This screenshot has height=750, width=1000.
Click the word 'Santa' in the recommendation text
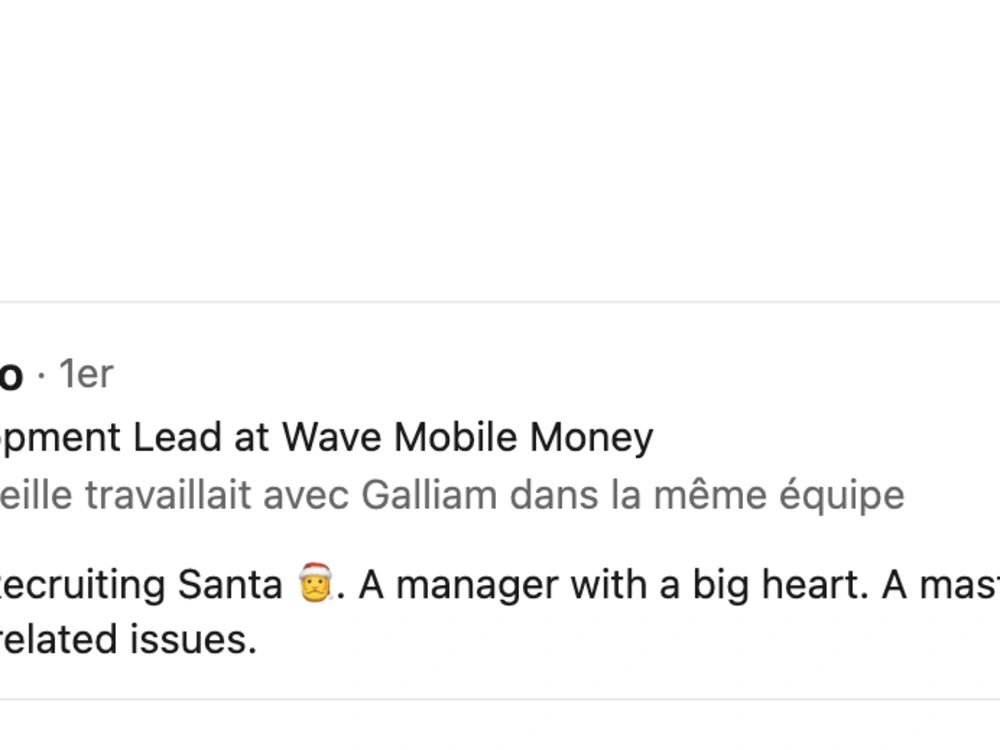230,585
